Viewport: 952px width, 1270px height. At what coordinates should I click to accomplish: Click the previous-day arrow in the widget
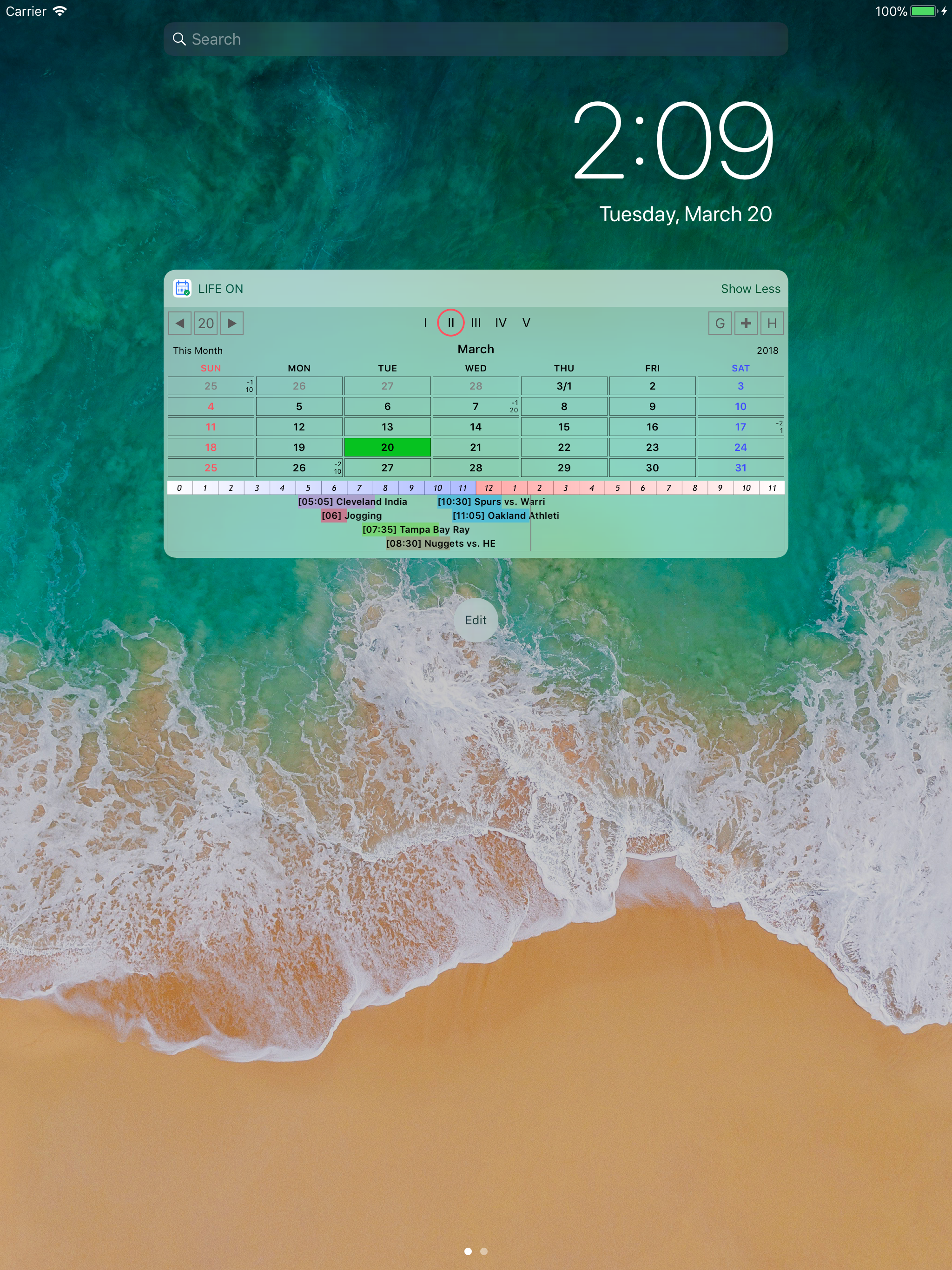(180, 323)
